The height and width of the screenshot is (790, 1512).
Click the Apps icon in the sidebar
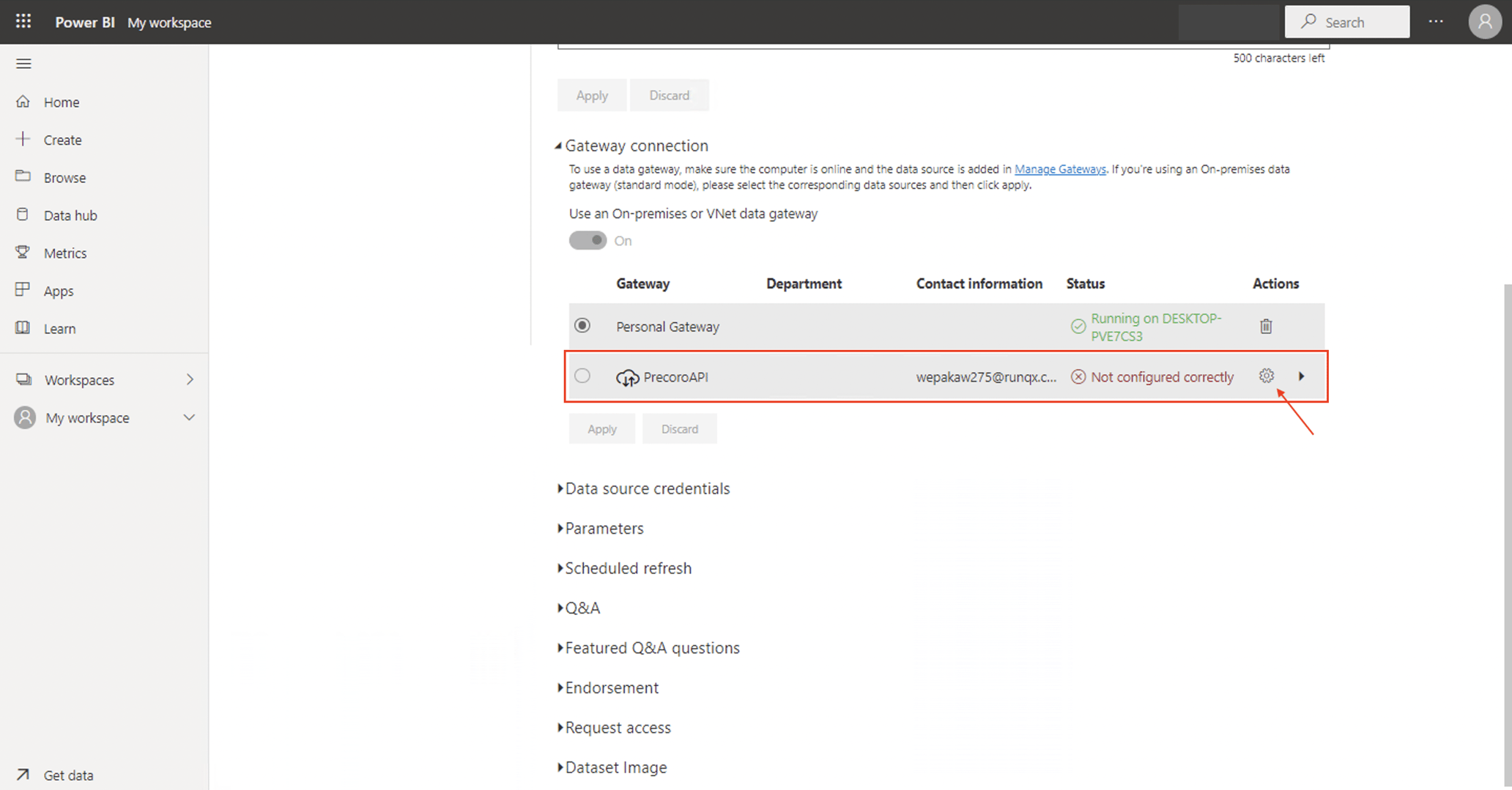pos(23,290)
